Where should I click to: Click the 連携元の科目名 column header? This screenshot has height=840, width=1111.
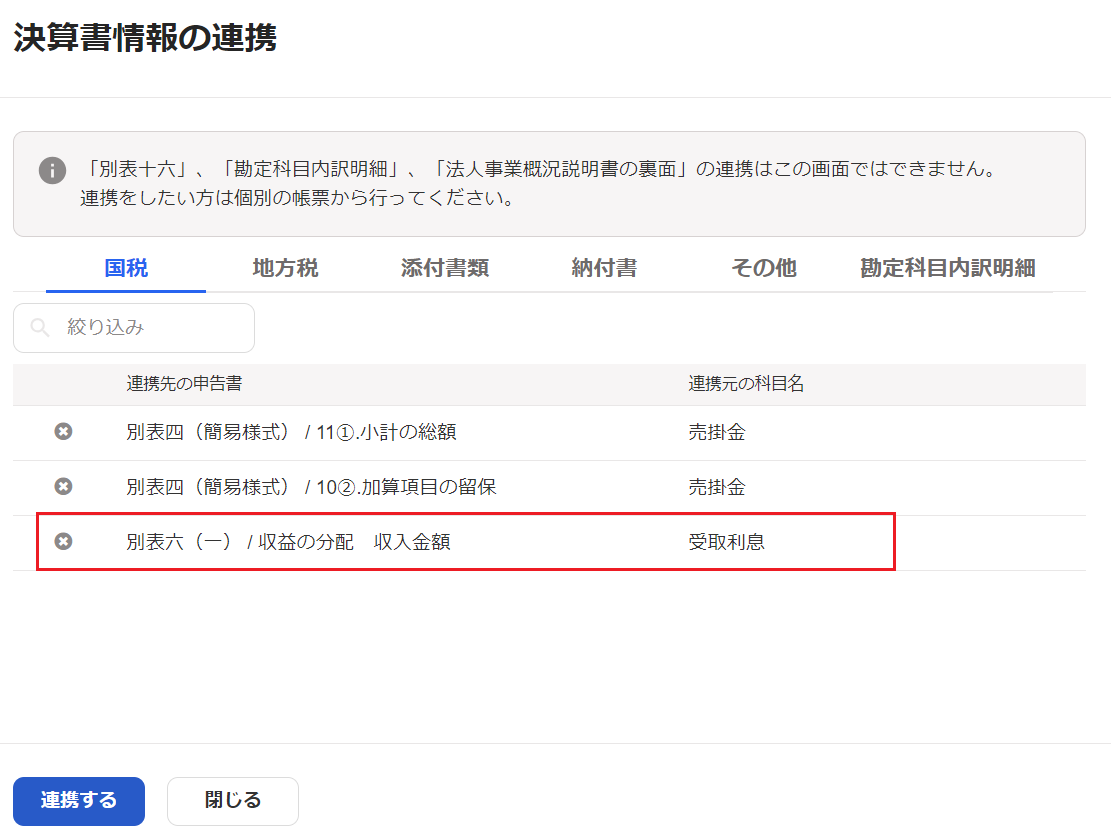pyautogui.click(x=746, y=384)
